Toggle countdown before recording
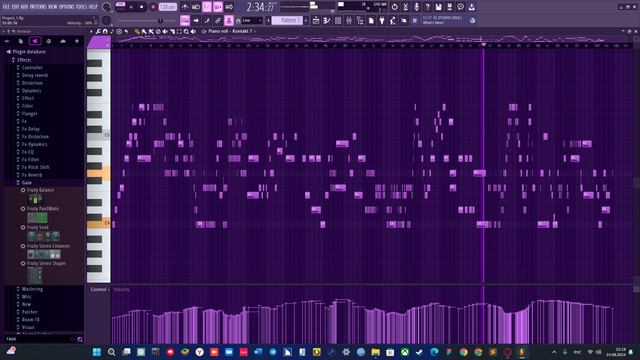This screenshot has width=640, height=360. (x=207, y=7)
